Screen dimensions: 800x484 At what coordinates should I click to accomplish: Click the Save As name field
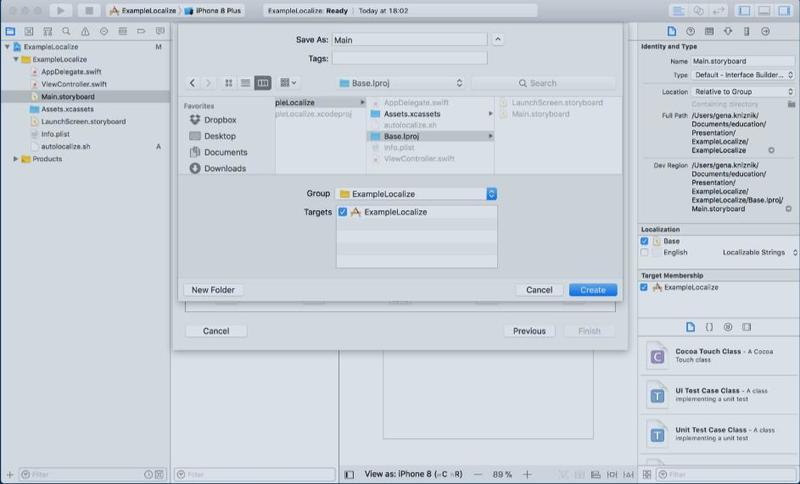pyautogui.click(x=409, y=40)
